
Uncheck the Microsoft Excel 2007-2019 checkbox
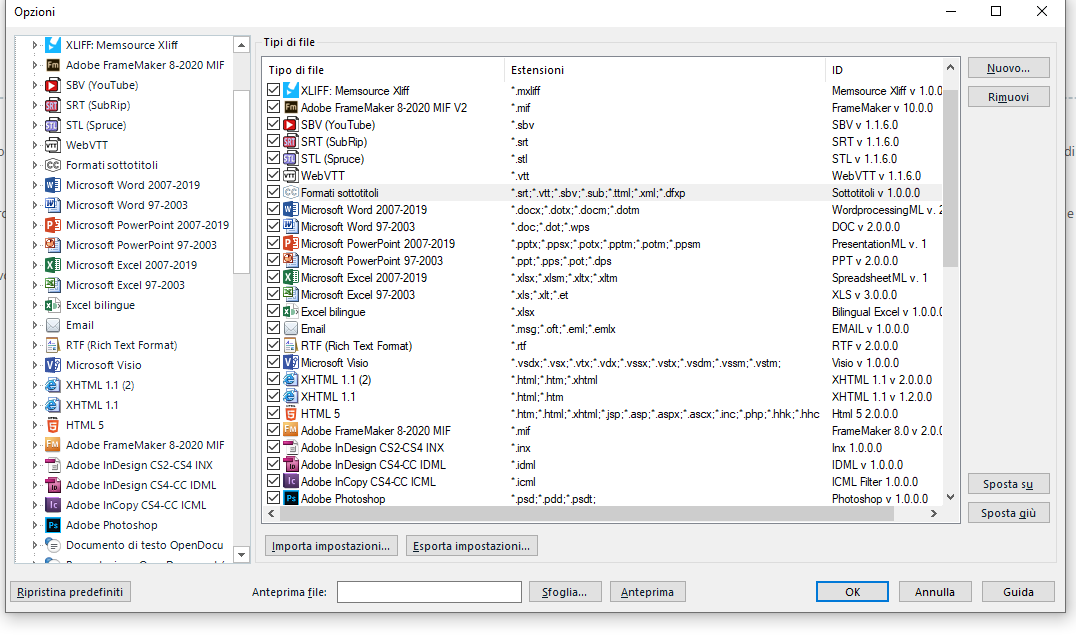tap(274, 277)
